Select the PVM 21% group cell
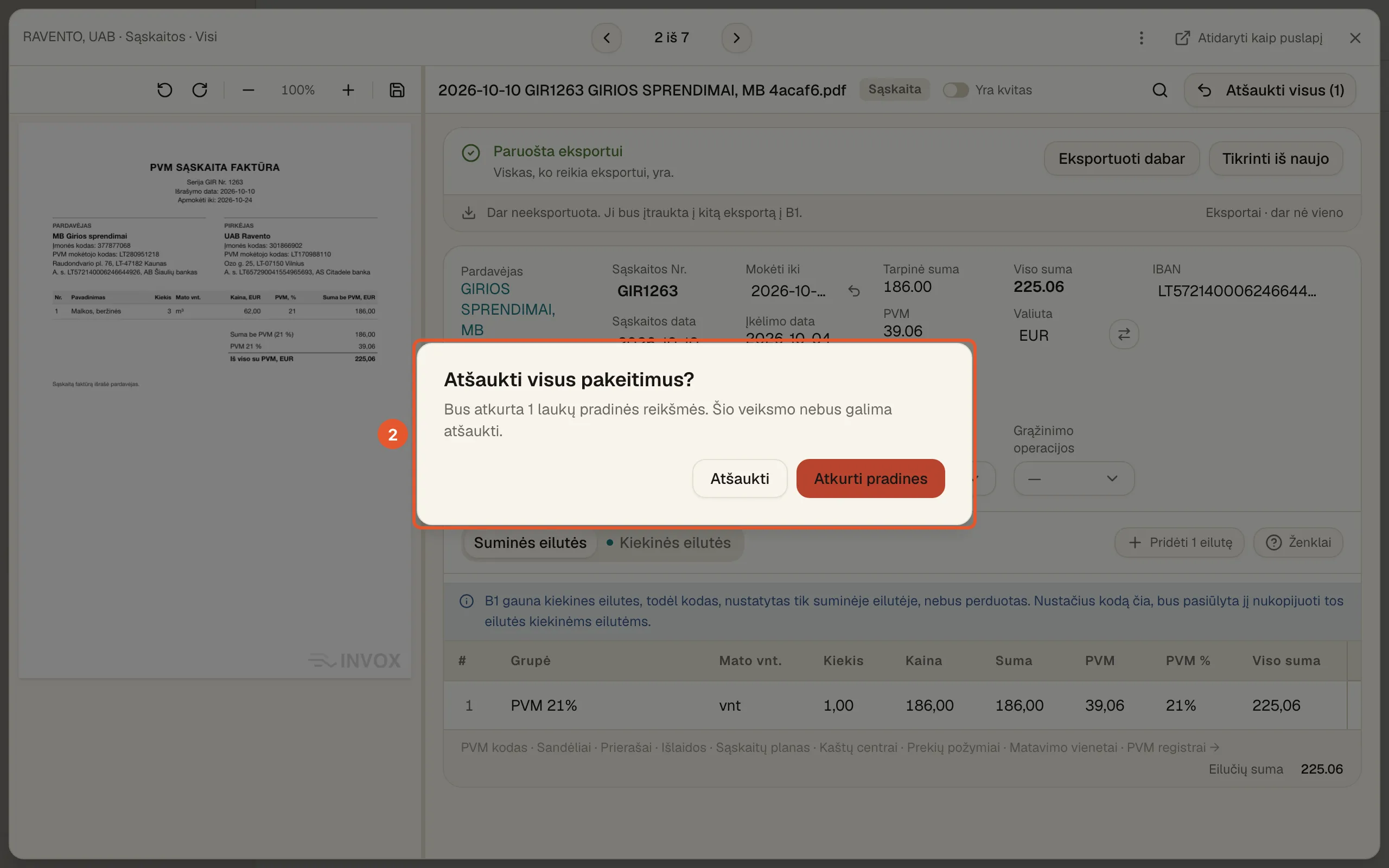The width and height of the screenshot is (1389, 868). [x=544, y=705]
